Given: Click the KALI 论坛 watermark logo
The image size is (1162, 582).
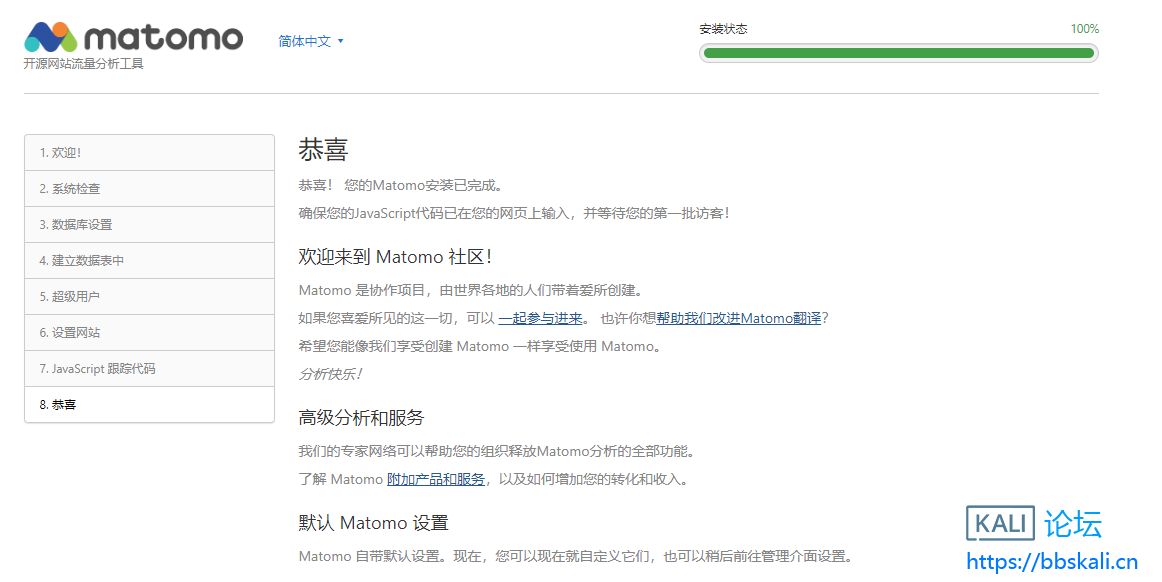Looking at the screenshot, I should tap(1034, 523).
